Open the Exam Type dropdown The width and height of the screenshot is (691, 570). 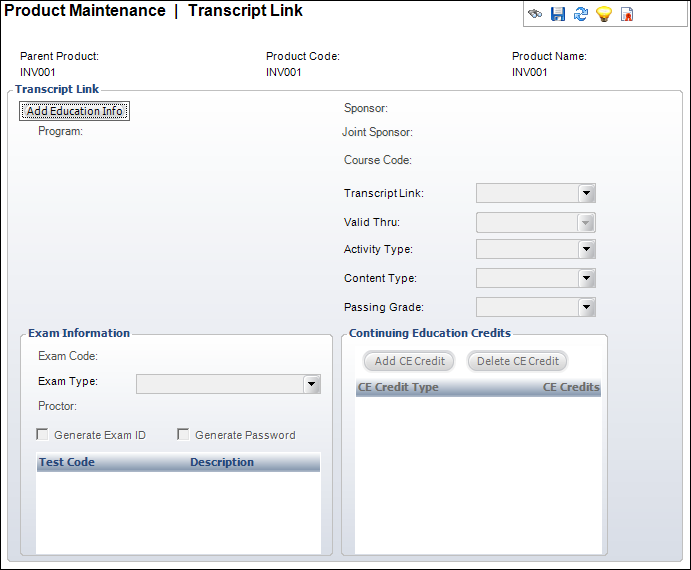[x=312, y=384]
